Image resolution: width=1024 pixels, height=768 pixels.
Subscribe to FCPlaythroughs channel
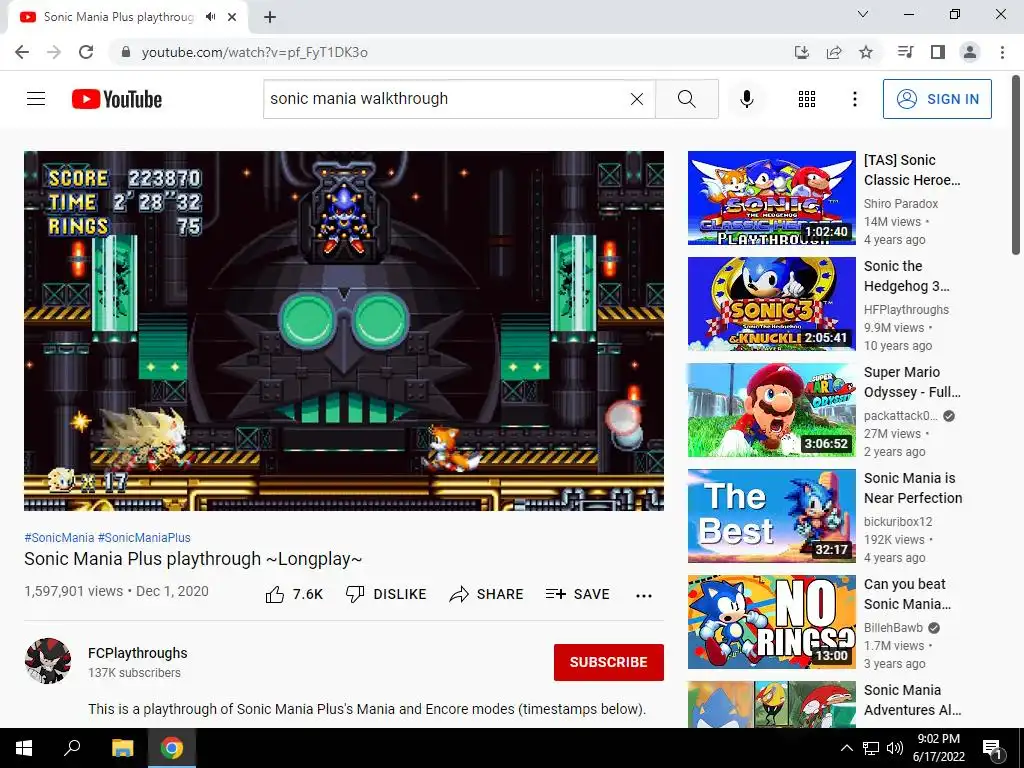609,662
